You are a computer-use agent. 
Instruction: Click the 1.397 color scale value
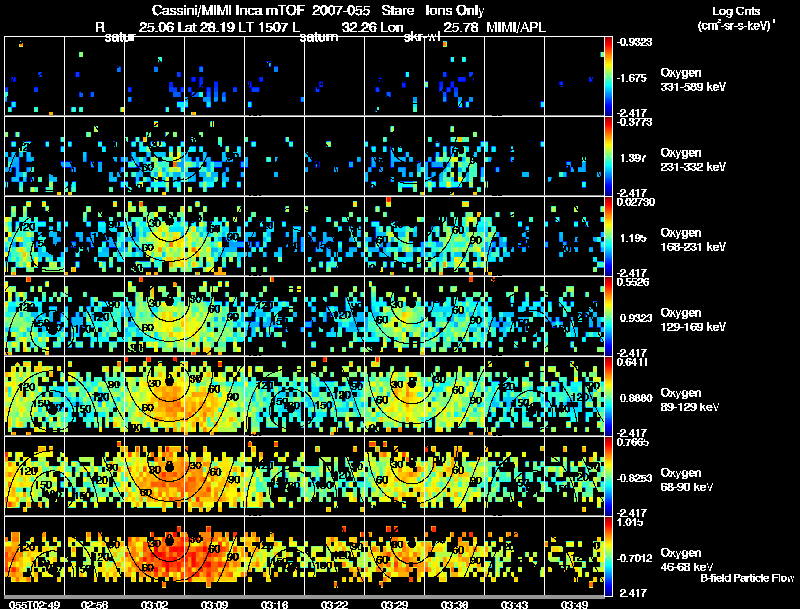pos(633,158)
